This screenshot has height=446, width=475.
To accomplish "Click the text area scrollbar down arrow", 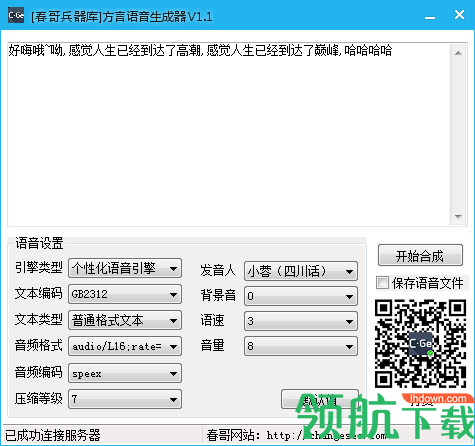I will click(458, 217).
